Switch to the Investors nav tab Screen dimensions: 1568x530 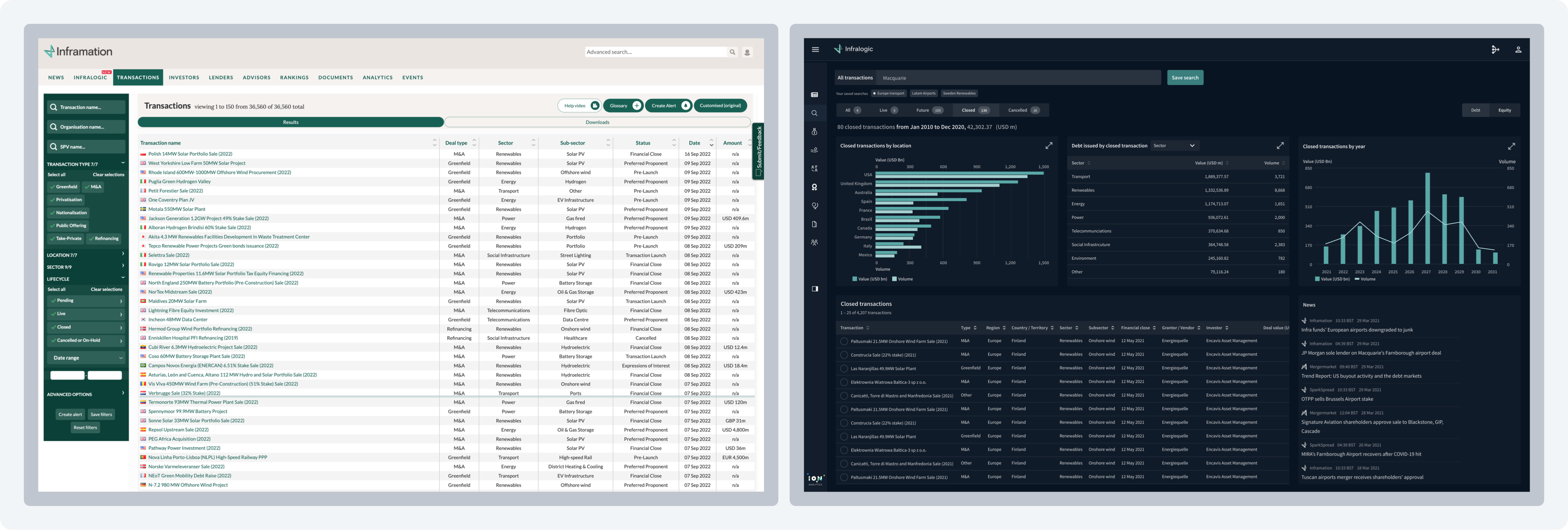point(184,77)
